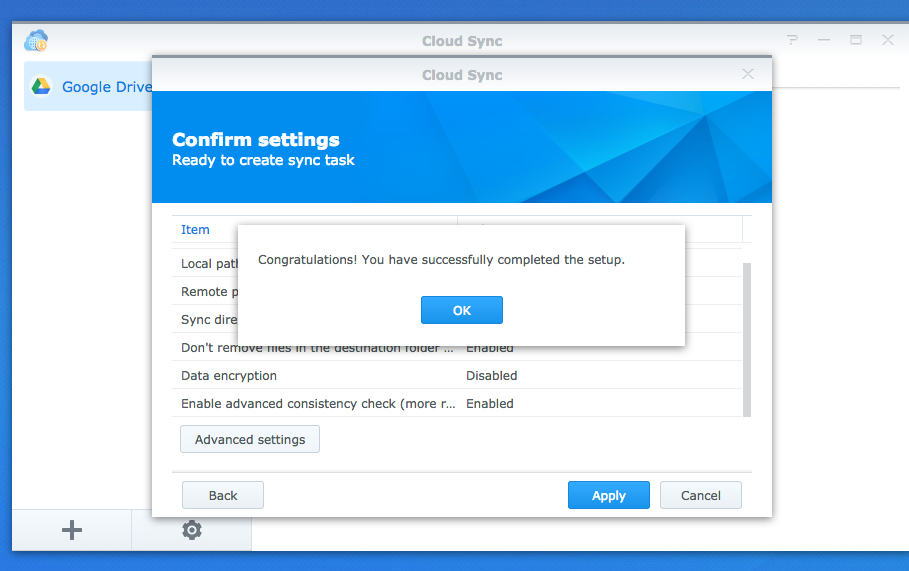Click the Apply button

pyautogui.click(x=608, y=495)
